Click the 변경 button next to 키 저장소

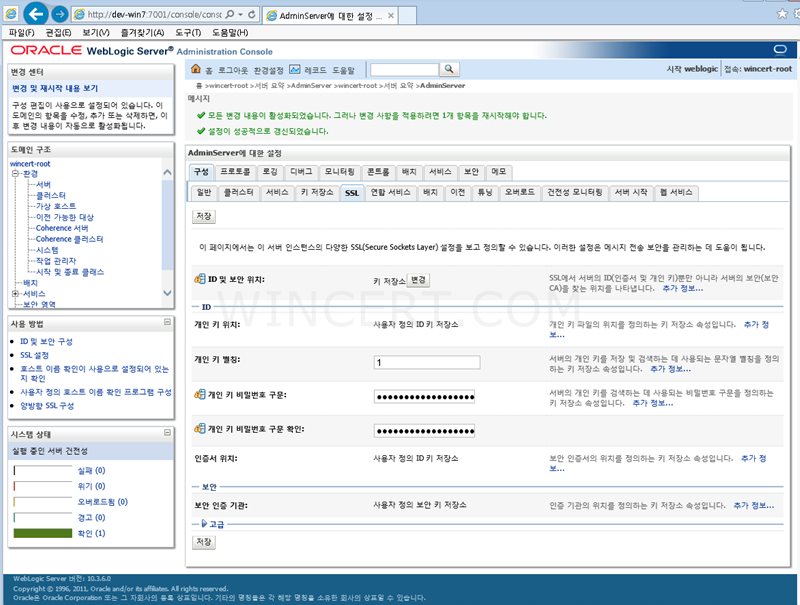pos(418,280)
